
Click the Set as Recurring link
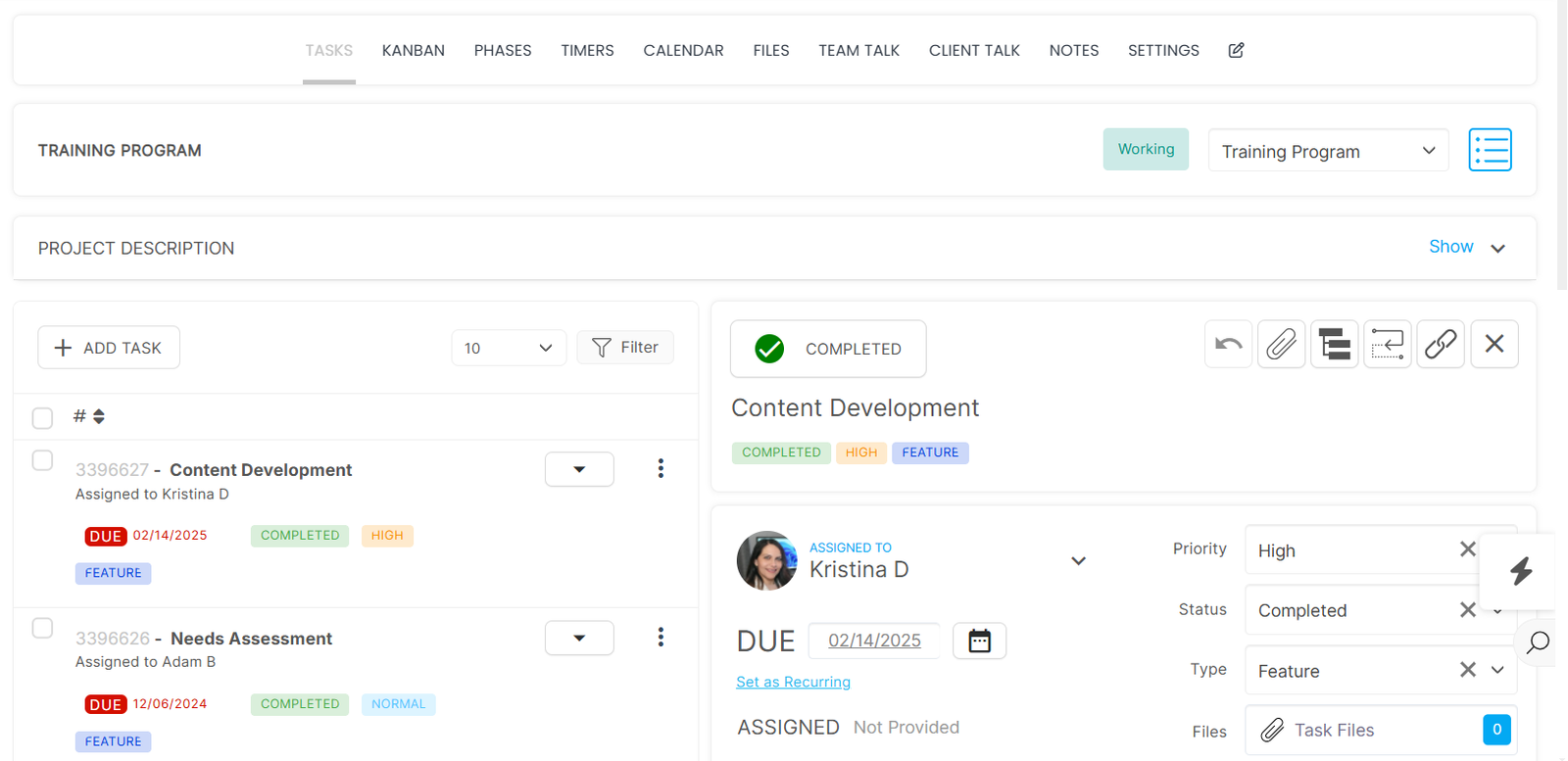point(793,682)
